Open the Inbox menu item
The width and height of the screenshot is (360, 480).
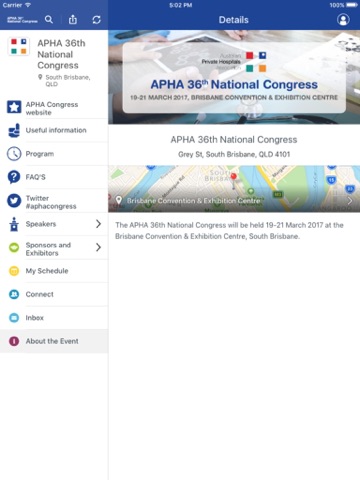pyautogui.click(x=54, y=318)
